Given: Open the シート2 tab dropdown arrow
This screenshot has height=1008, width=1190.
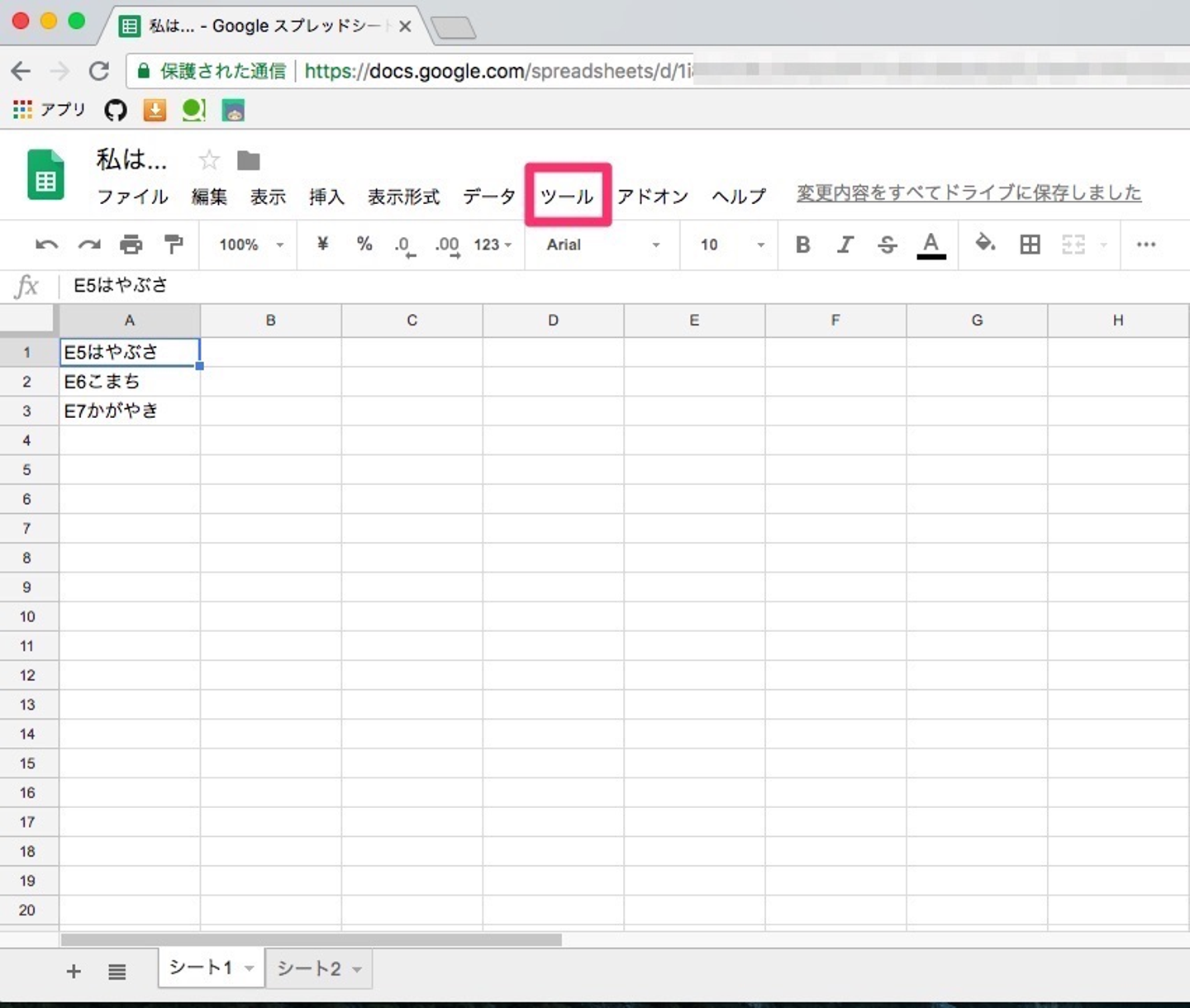Looking at the screenshot, I should click(357, 969).
